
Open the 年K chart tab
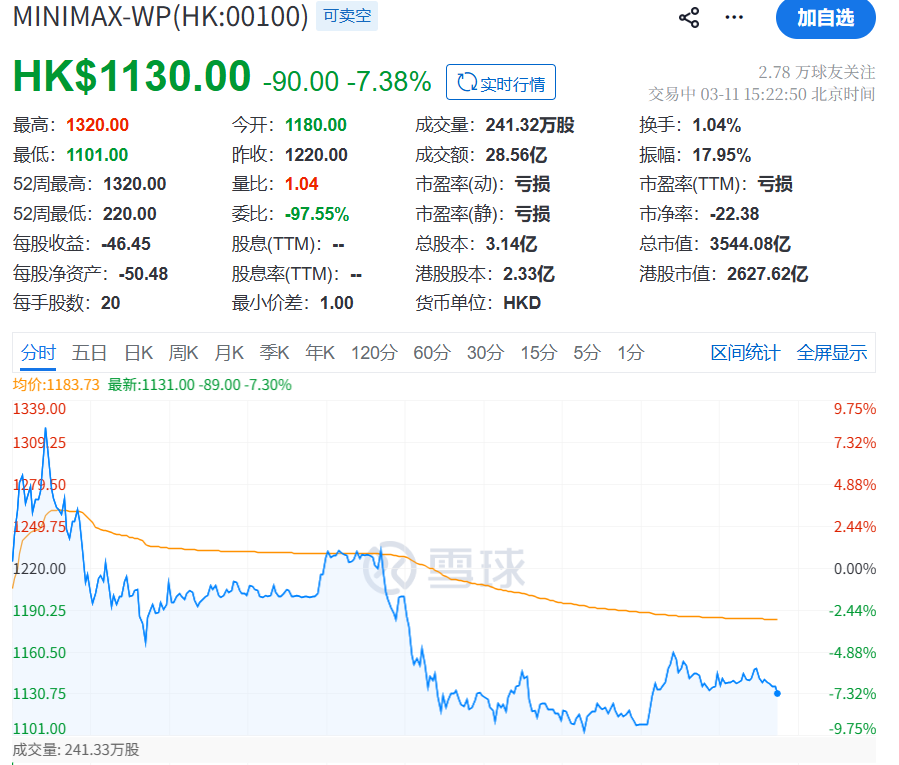320,352
